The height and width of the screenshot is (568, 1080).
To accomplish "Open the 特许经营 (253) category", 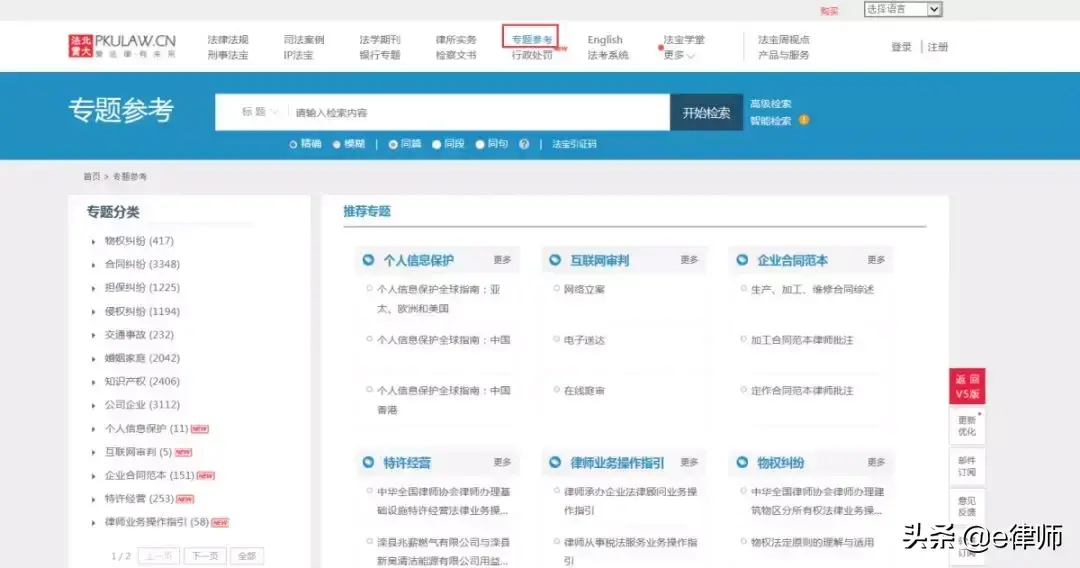I will pos(139,498).
